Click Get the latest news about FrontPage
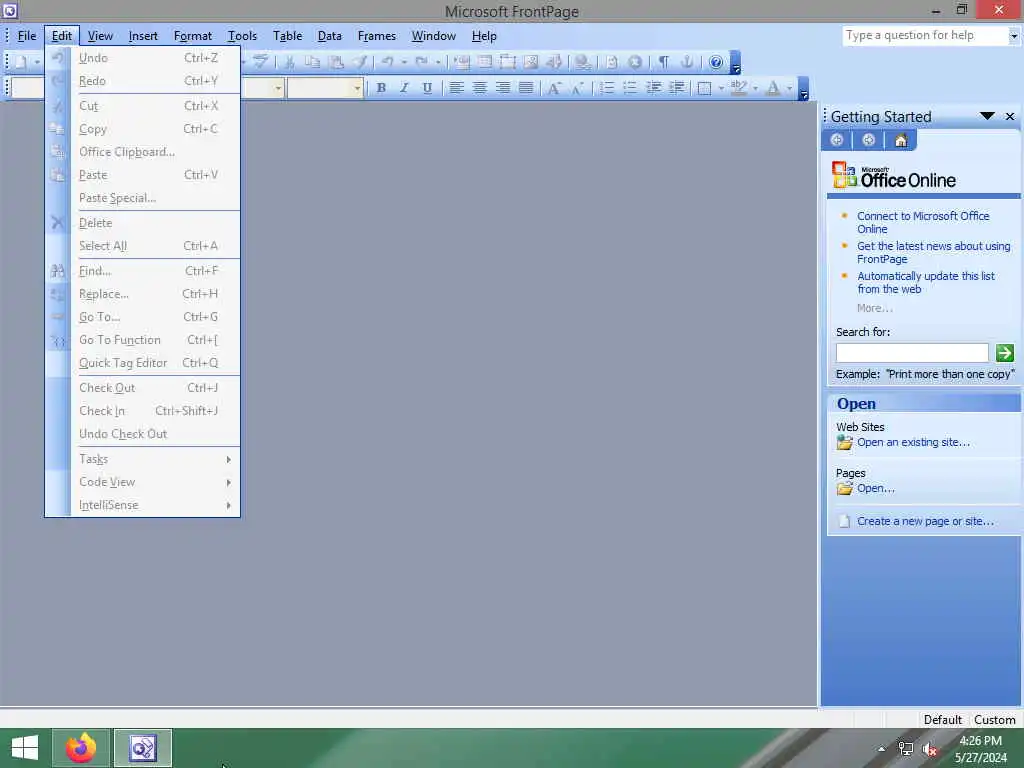The height and width of the screenshot is (768, 1024). click(933, 252)
